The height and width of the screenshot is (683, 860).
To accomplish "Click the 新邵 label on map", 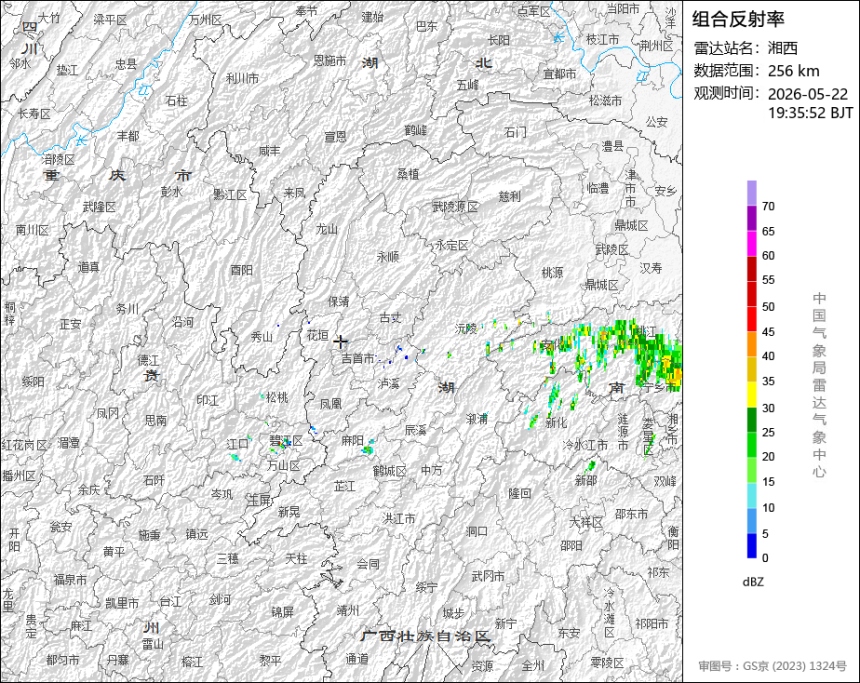I will pyautogui.click(x=585, y=481).
